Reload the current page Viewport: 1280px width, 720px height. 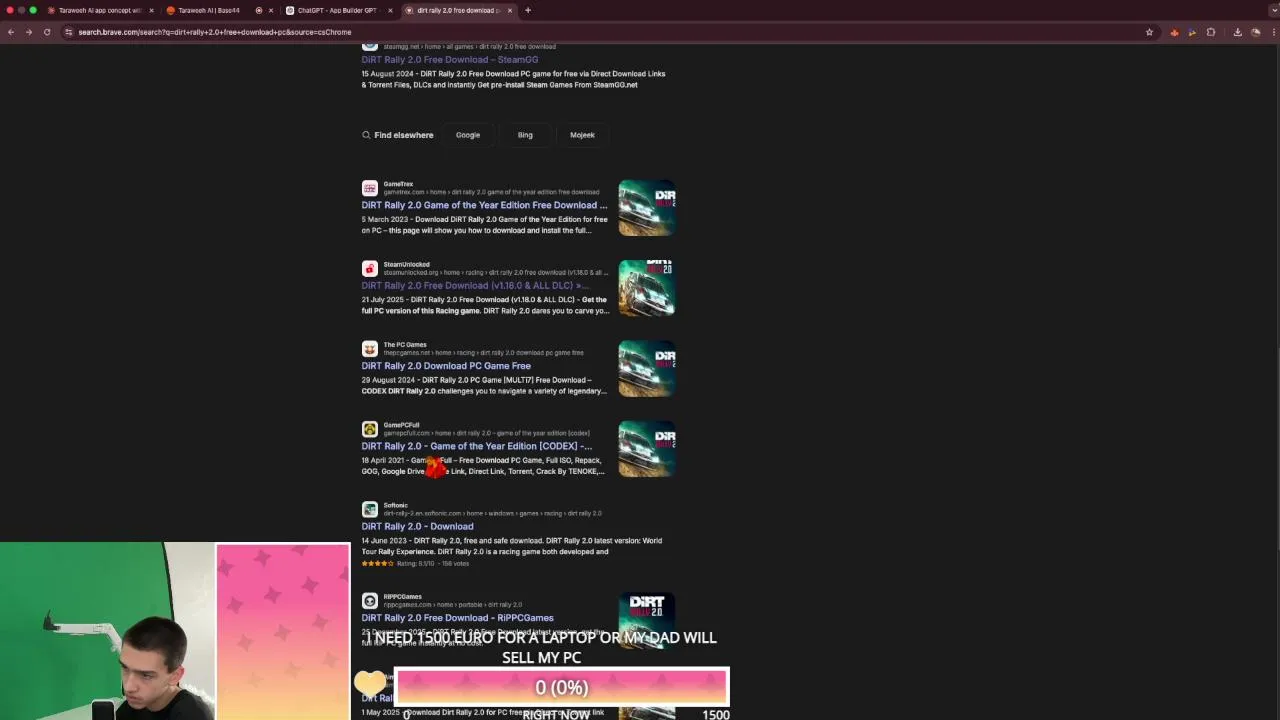[x=47, y=32]
